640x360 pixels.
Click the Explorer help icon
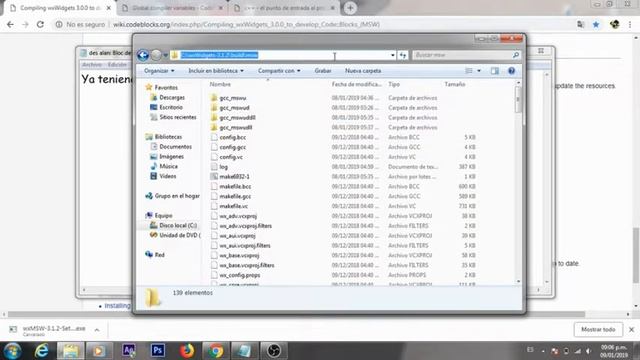pos(511,71)
